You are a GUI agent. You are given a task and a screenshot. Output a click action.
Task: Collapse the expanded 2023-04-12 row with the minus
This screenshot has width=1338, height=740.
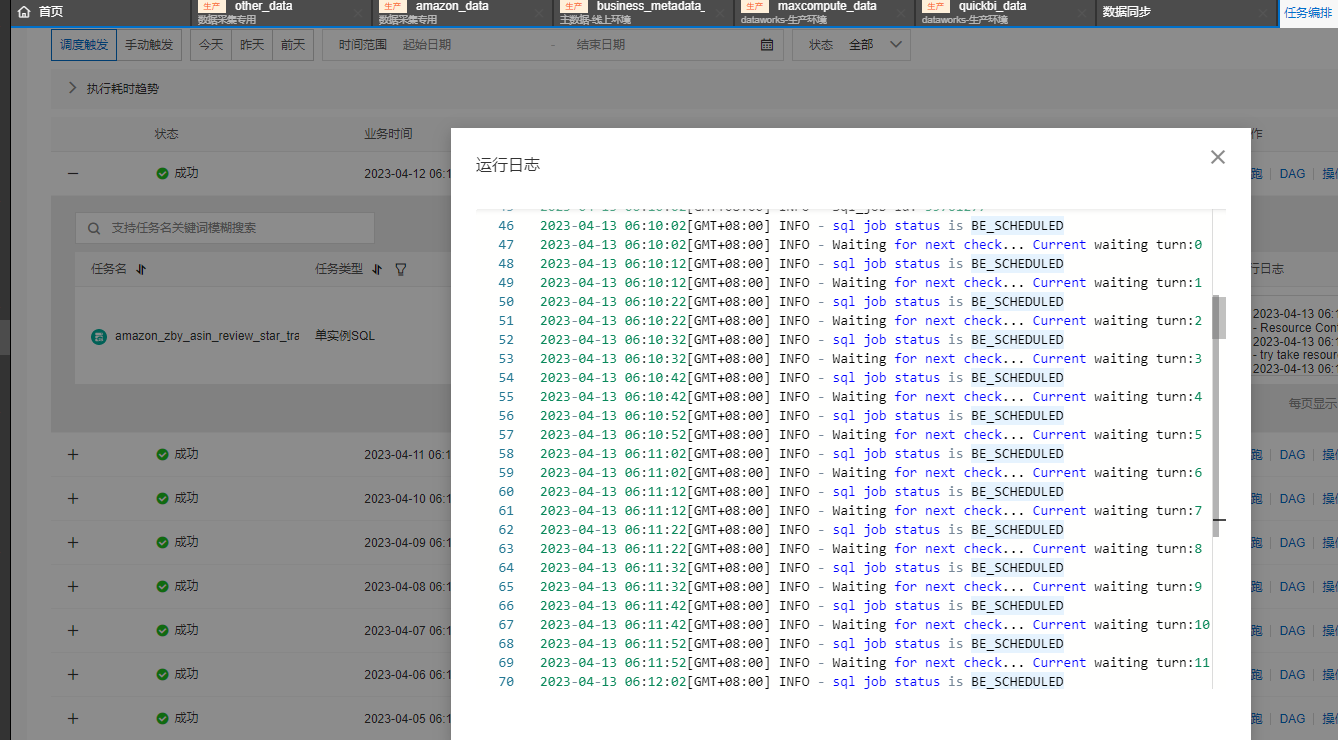click(72, 173)
